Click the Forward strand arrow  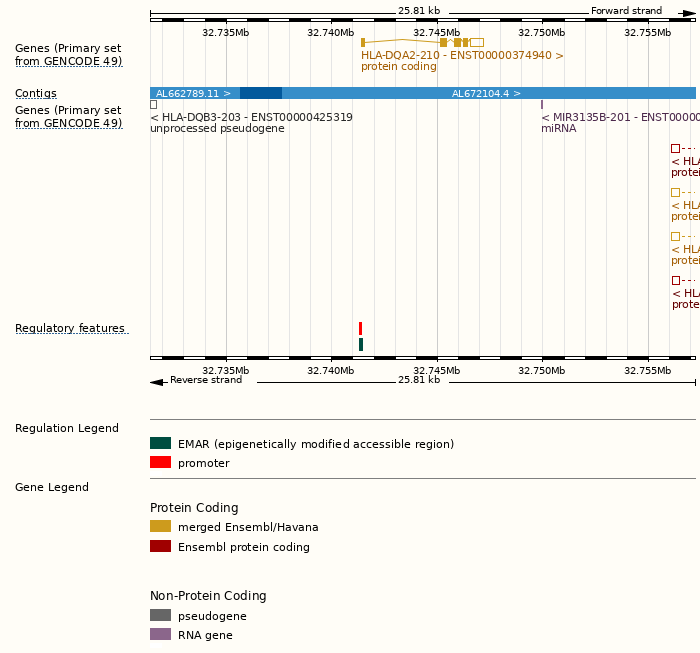click(x=688, y=13)
